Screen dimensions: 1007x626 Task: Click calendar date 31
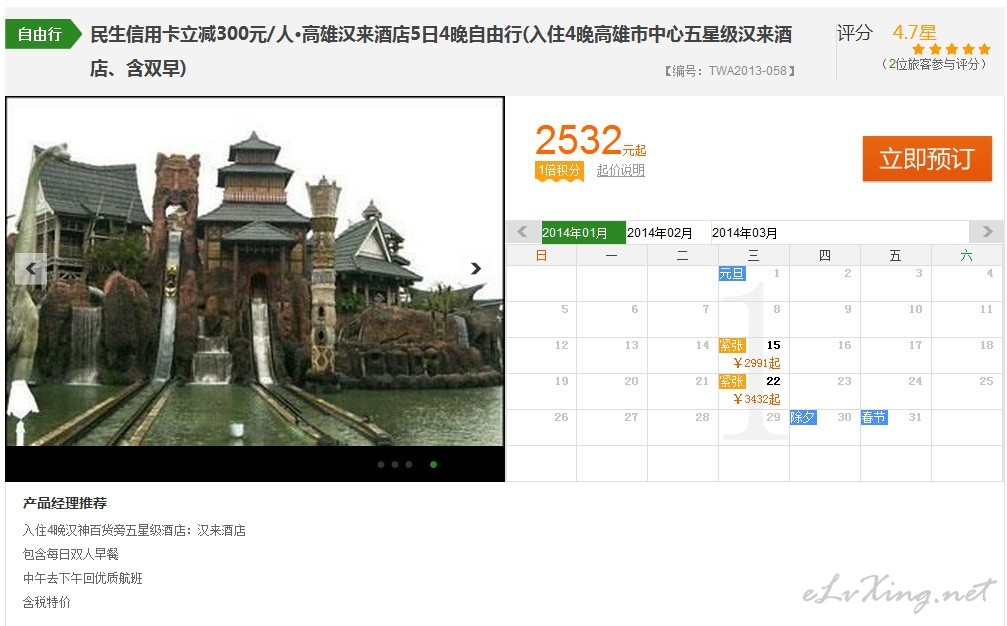(x=915, y=417)
